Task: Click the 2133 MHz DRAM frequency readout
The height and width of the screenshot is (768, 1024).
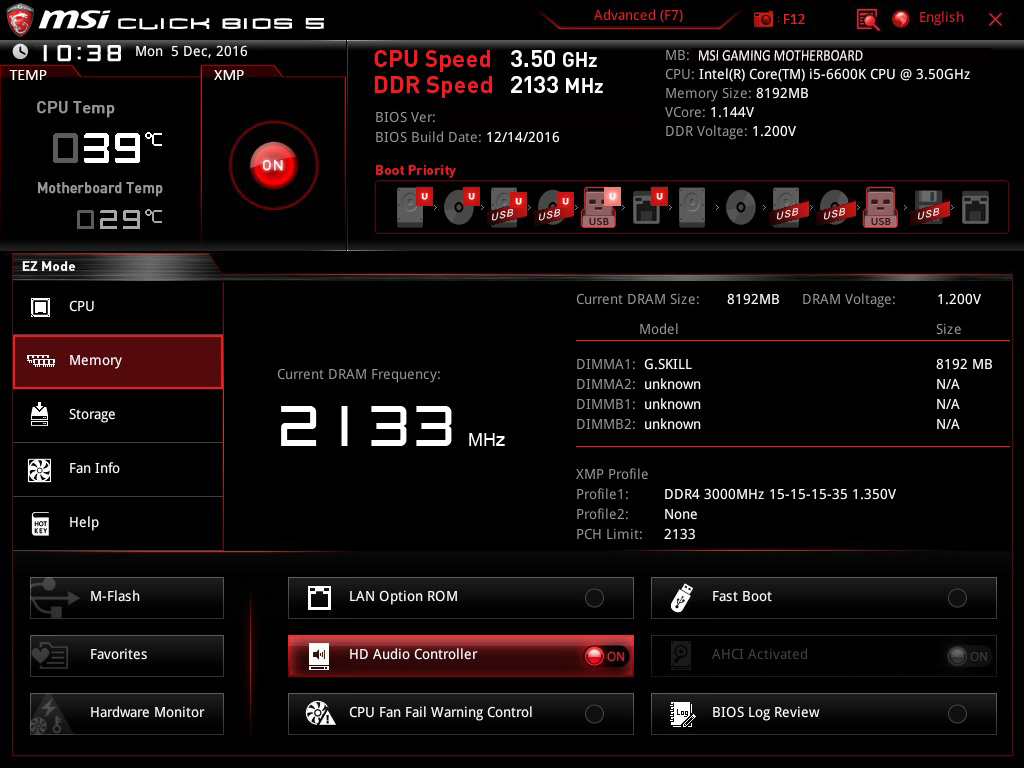Action: tap(392, 427)
